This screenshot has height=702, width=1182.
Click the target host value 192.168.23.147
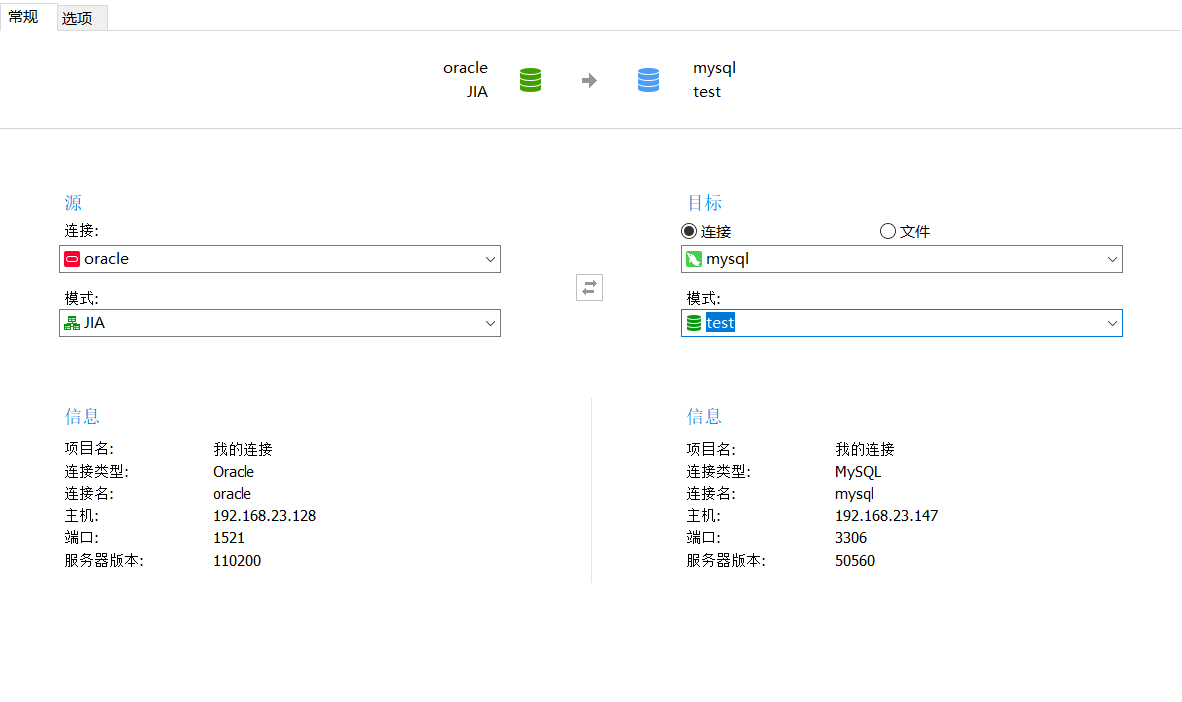(x=886, y=516)
